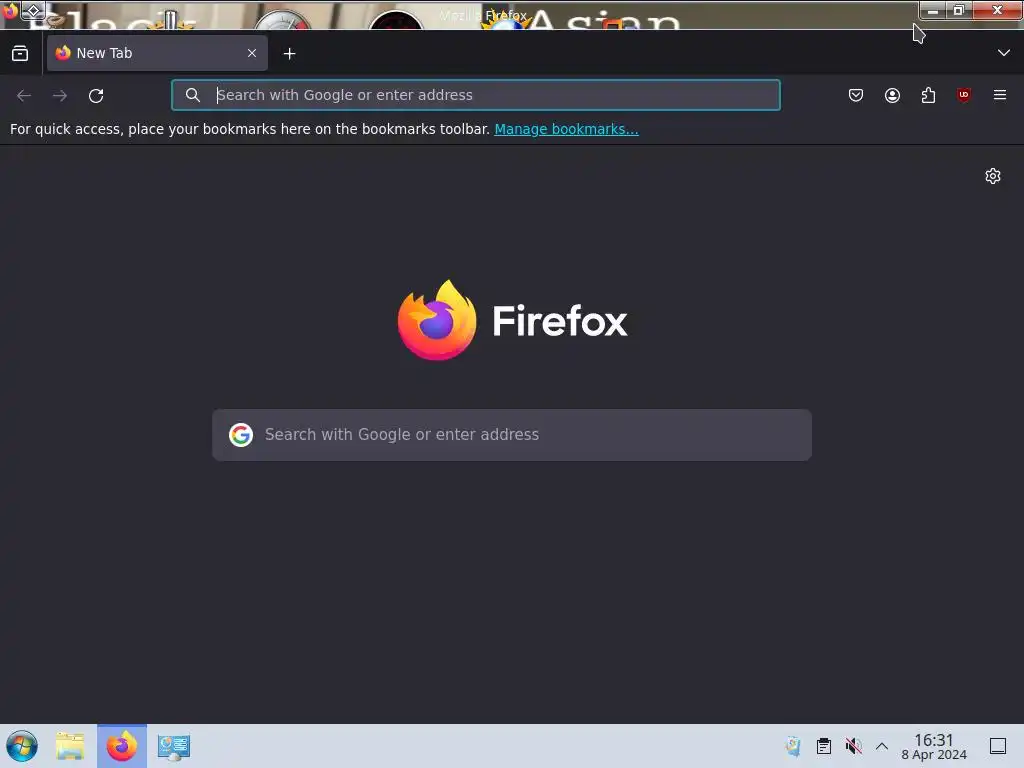The height and width of the screenshot is (768, 1024).
Task: Click the address bar magnifier icon
Action: [193, 95]
